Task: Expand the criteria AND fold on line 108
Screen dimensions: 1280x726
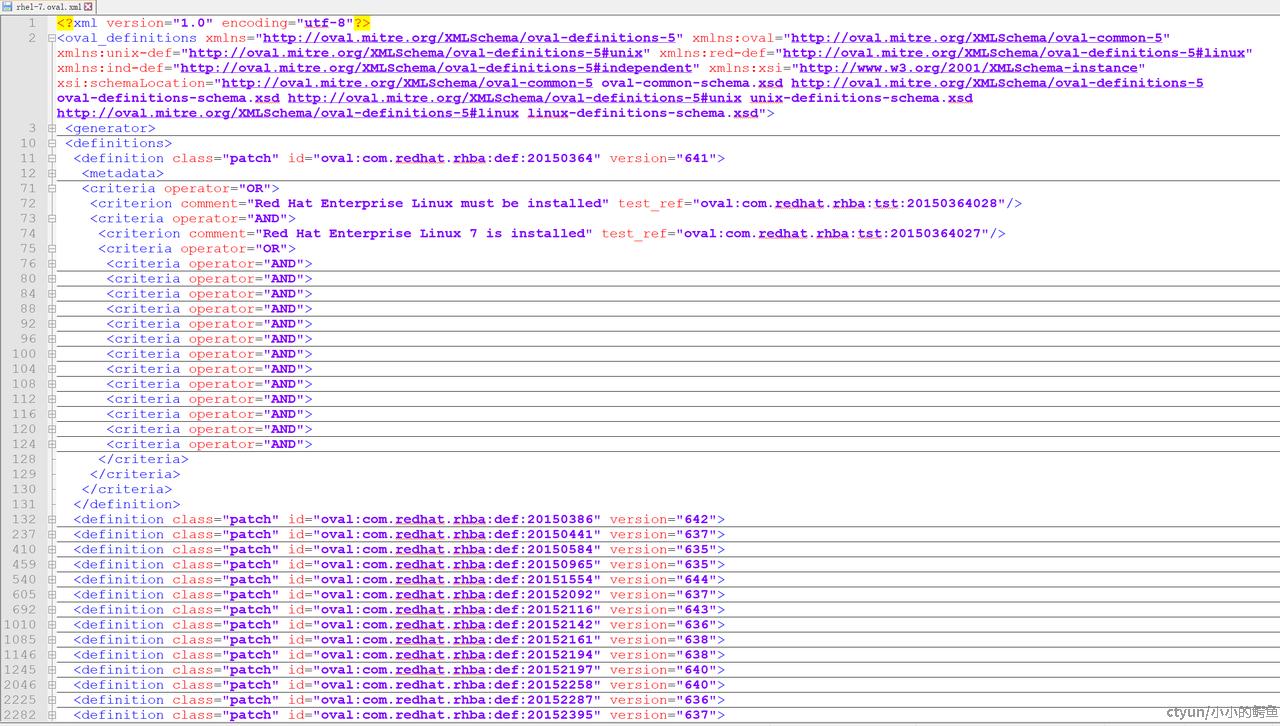Action: point(52,384)
